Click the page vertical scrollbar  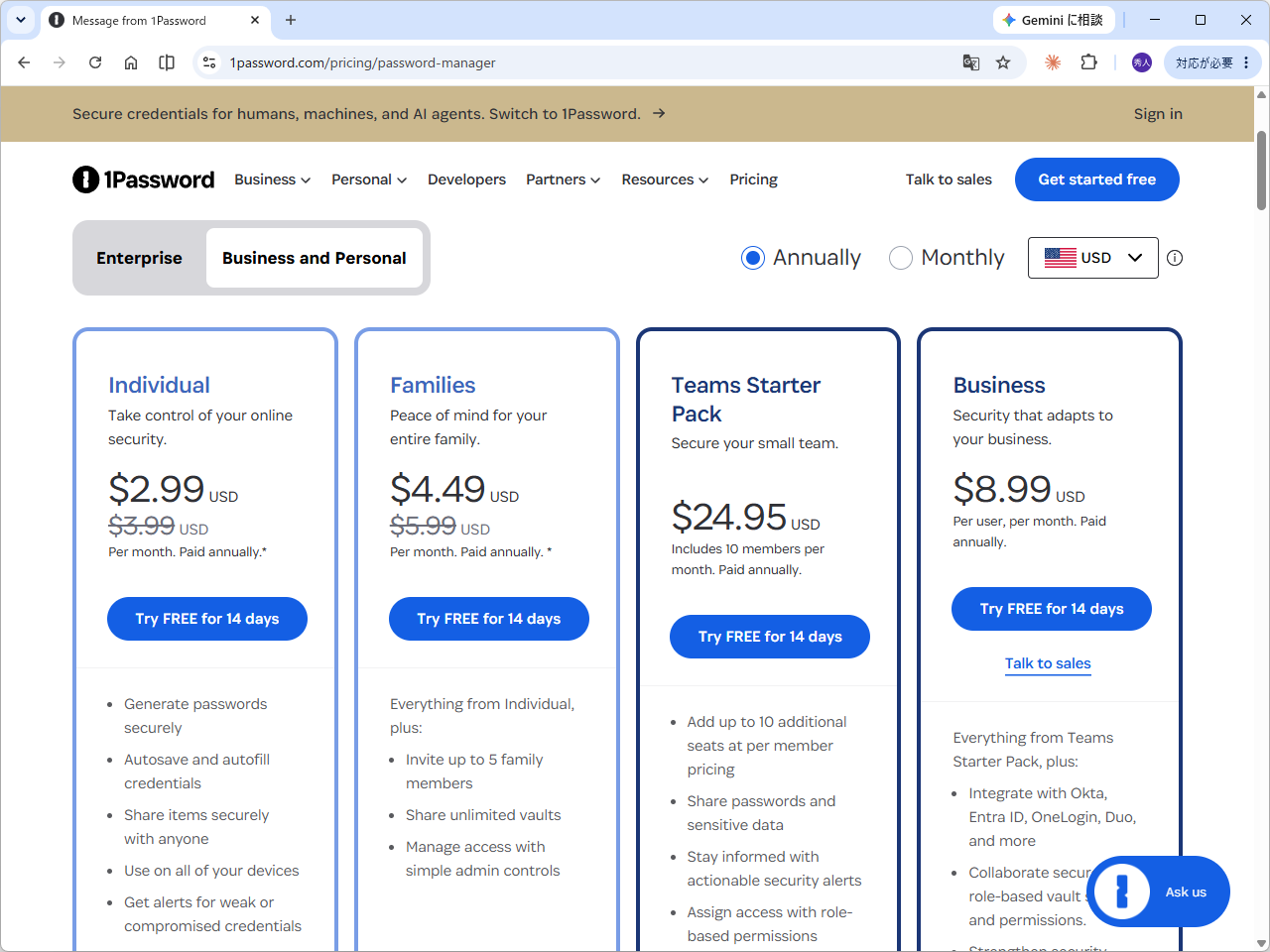coord(1262,169)
